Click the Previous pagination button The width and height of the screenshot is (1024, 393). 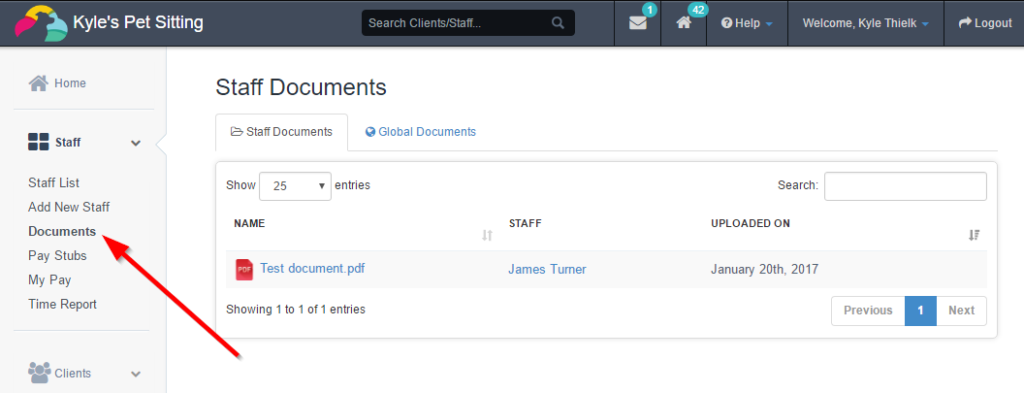click(x=868, y=311)
